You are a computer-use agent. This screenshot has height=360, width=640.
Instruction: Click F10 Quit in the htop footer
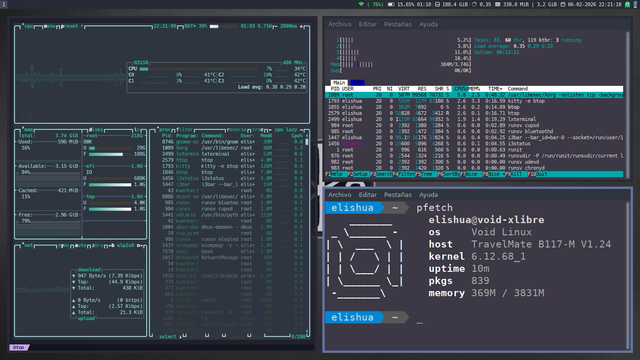[538, 174]
